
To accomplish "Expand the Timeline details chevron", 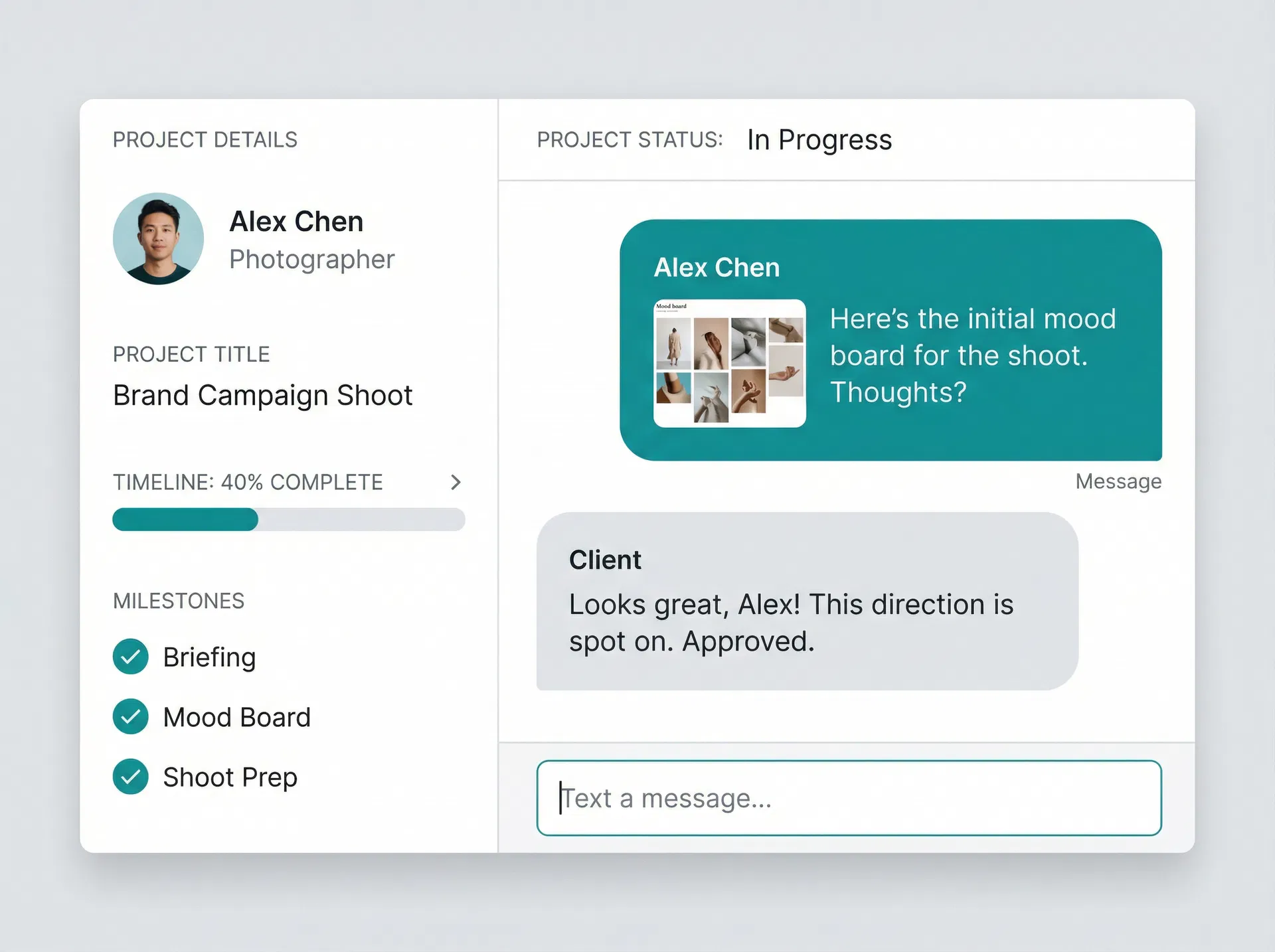I will 456,483.
